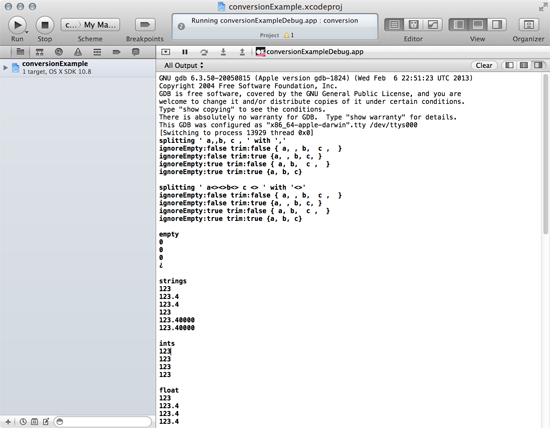Image resolution: width=550 pixels, height=428 pixels.
Task: Toggle the Debug area view
Action: (x=477, y=25)
